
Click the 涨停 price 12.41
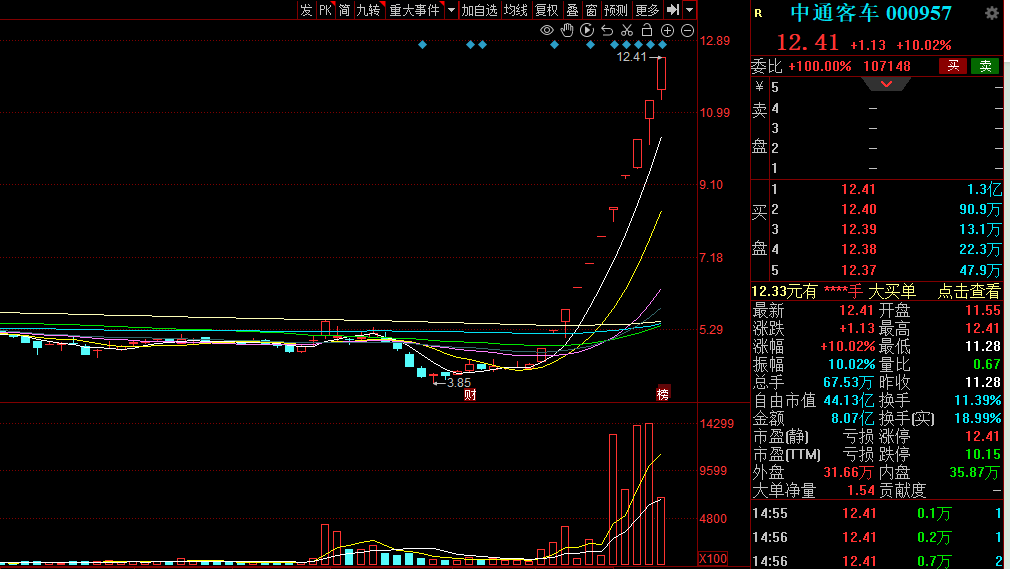(983, 436)
